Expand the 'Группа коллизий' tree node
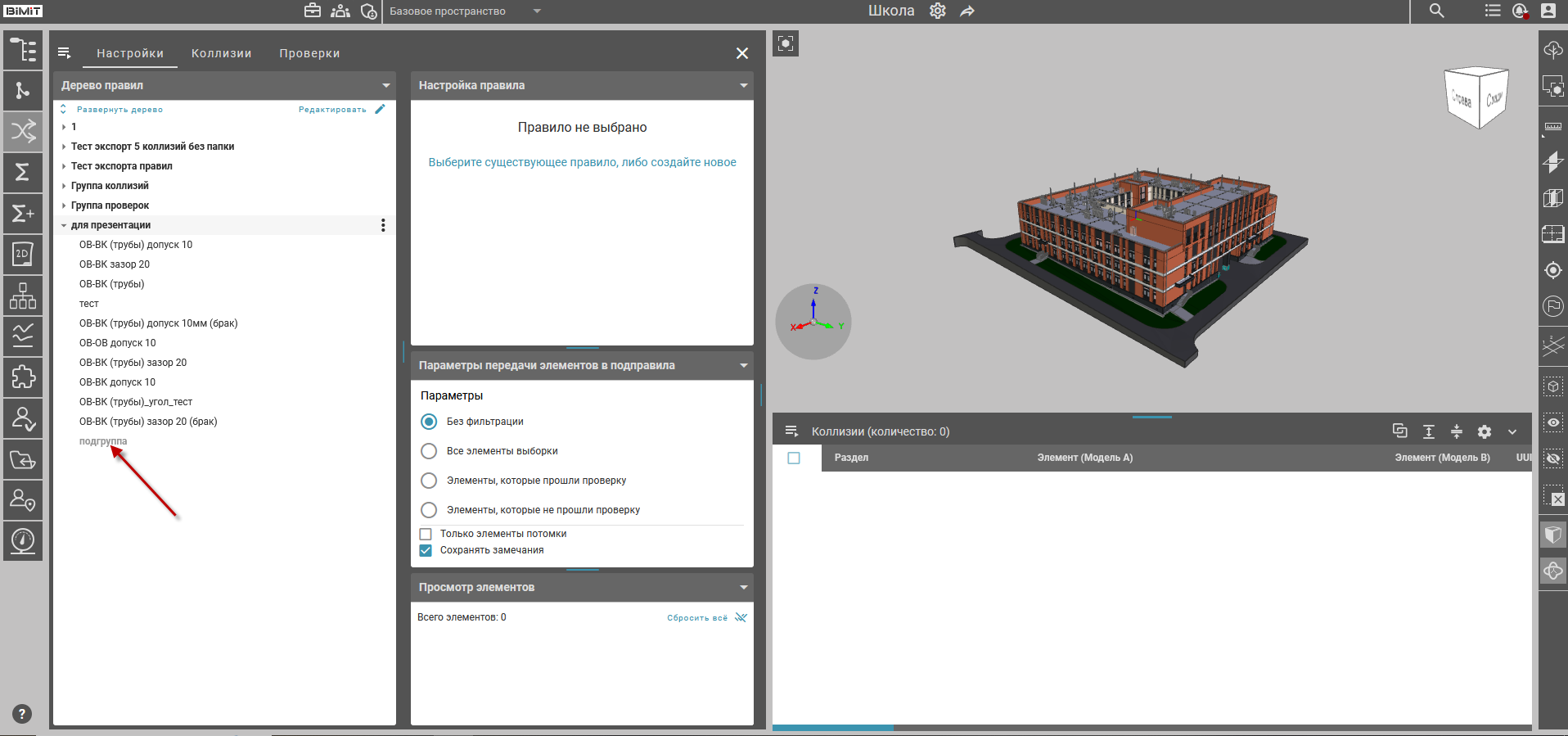 (x=64, y=186)
